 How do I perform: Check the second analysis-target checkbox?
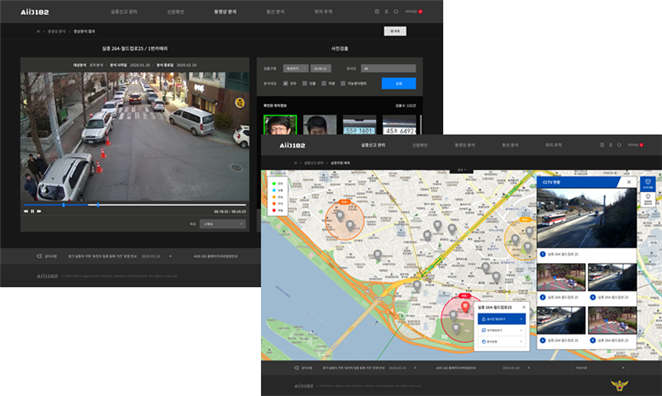[304, 84]
